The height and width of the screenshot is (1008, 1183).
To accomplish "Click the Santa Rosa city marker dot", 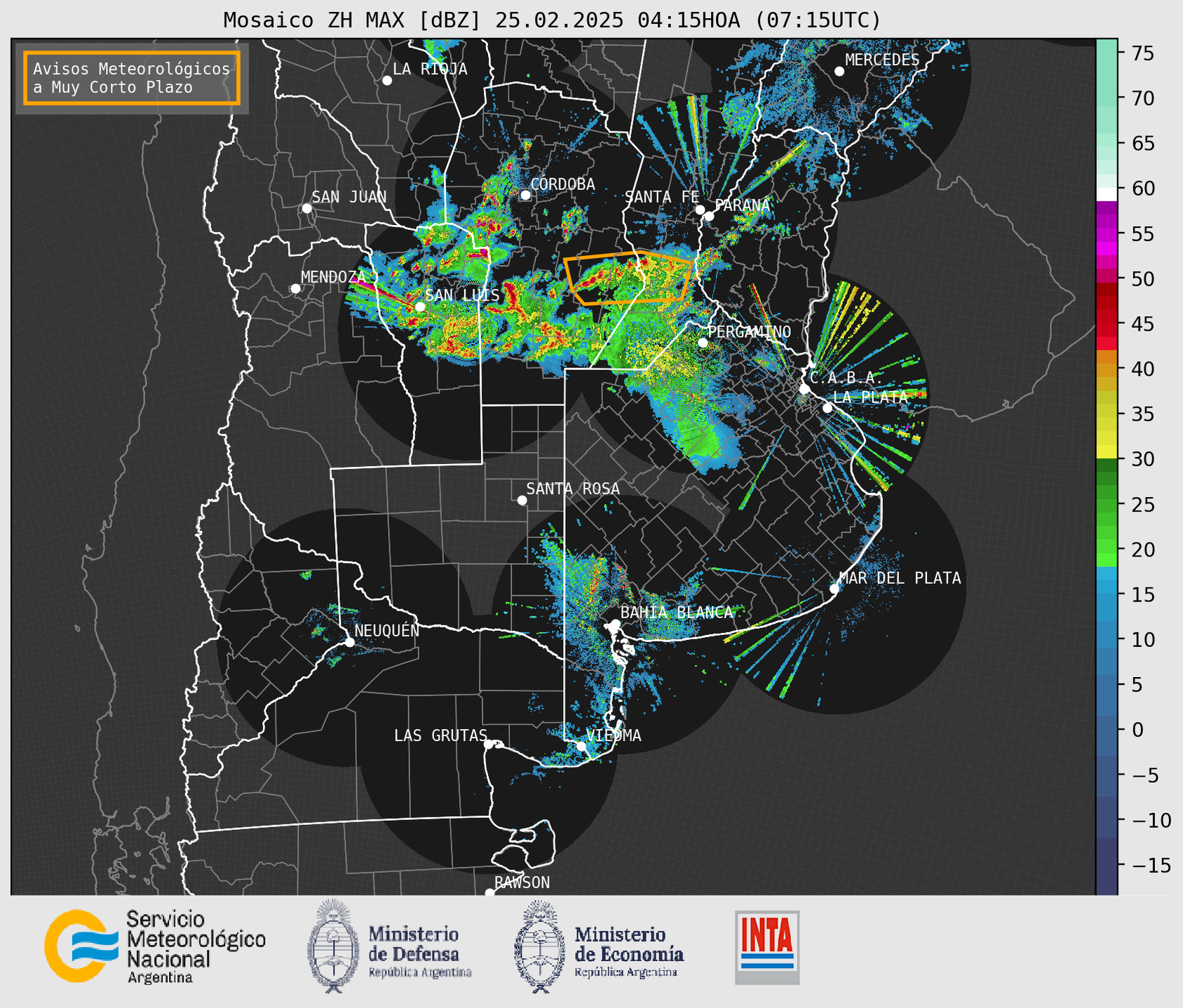I will pyautogui.click(x=522, y=500).
